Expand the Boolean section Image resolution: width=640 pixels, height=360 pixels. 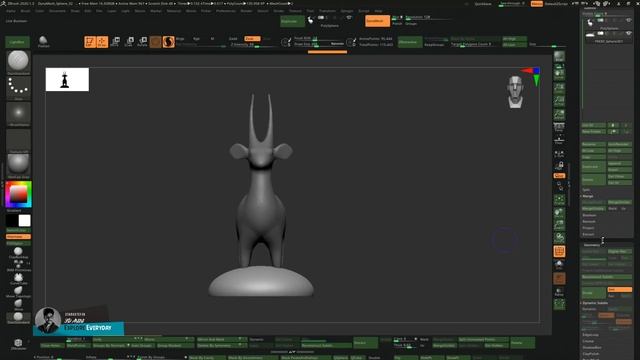pyautogui.click(x=589, y=215)
